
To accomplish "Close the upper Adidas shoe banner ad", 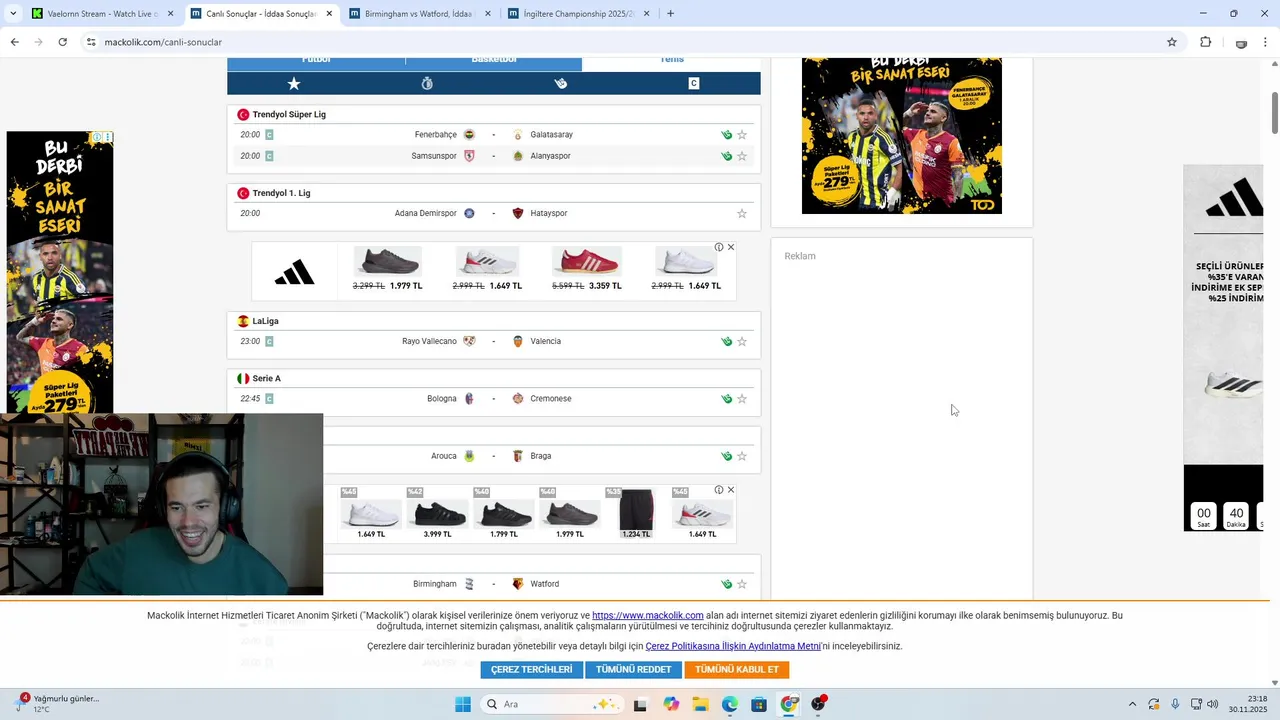I will [731, 247].
